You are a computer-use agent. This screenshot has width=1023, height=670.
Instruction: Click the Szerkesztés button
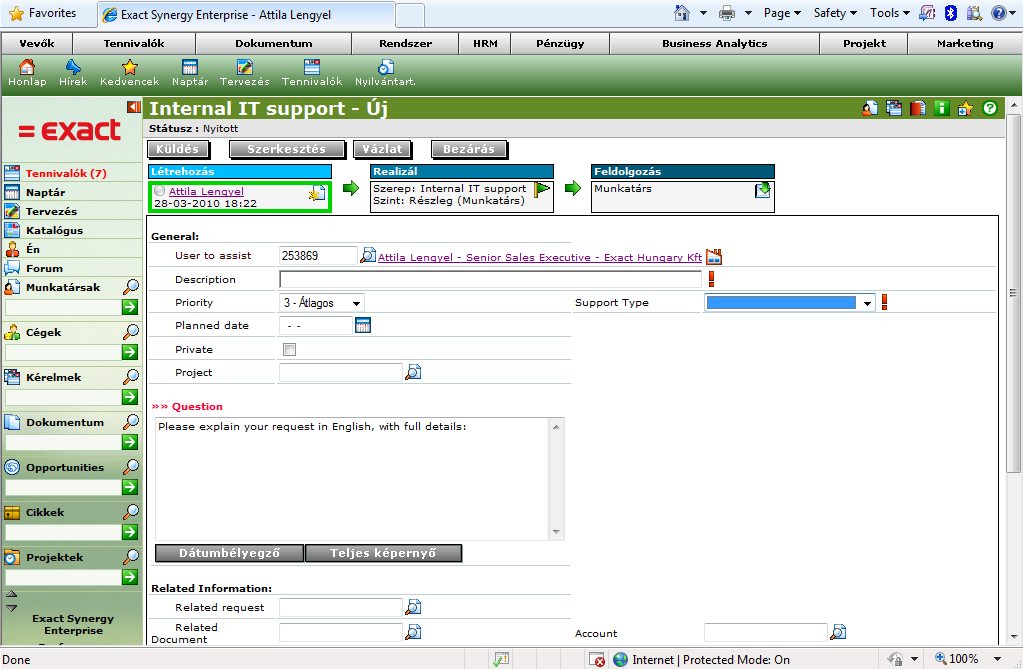coord(286,149)
